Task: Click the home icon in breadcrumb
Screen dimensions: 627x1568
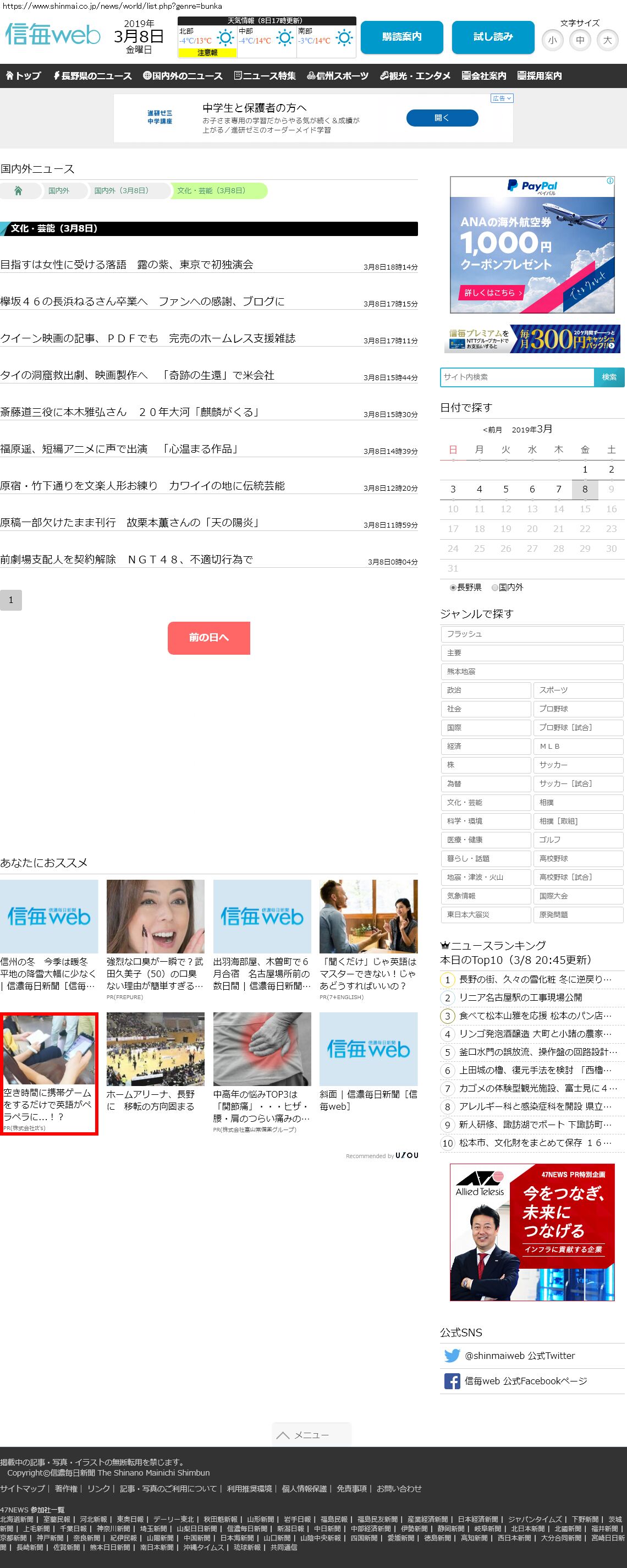Action: 18,190
